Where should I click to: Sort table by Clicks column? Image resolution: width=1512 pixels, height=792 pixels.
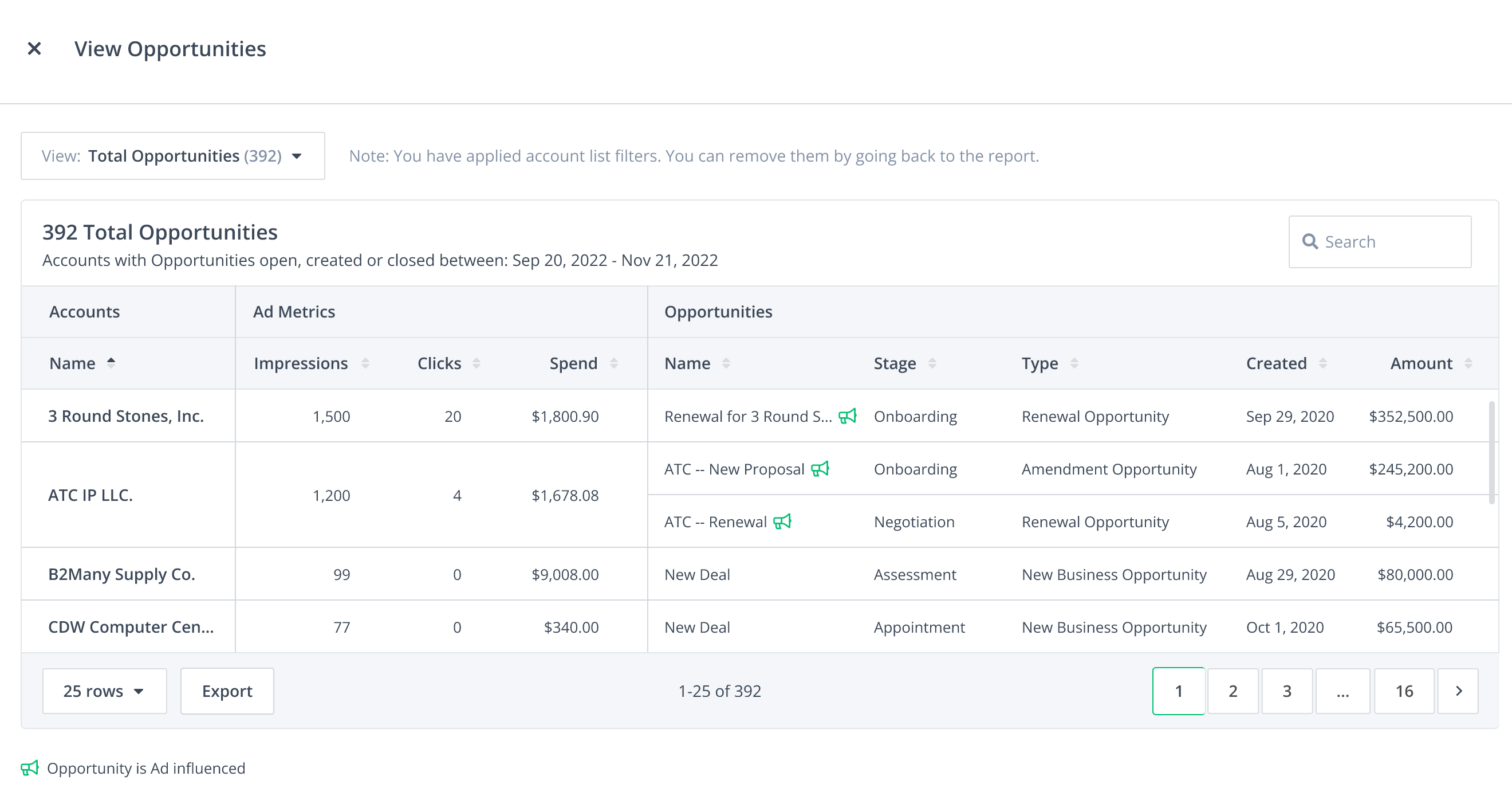coord(476,363)
